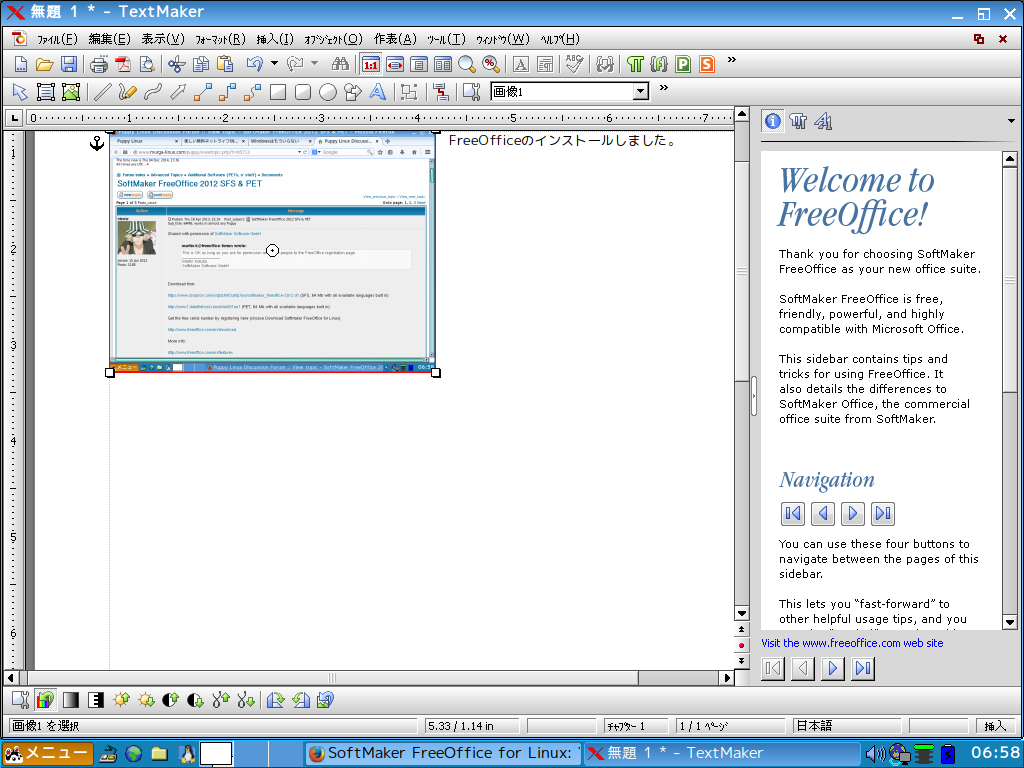Set zoom to actual size 1:1
This screenshot has width=1024, height=768.
(370, 64)
